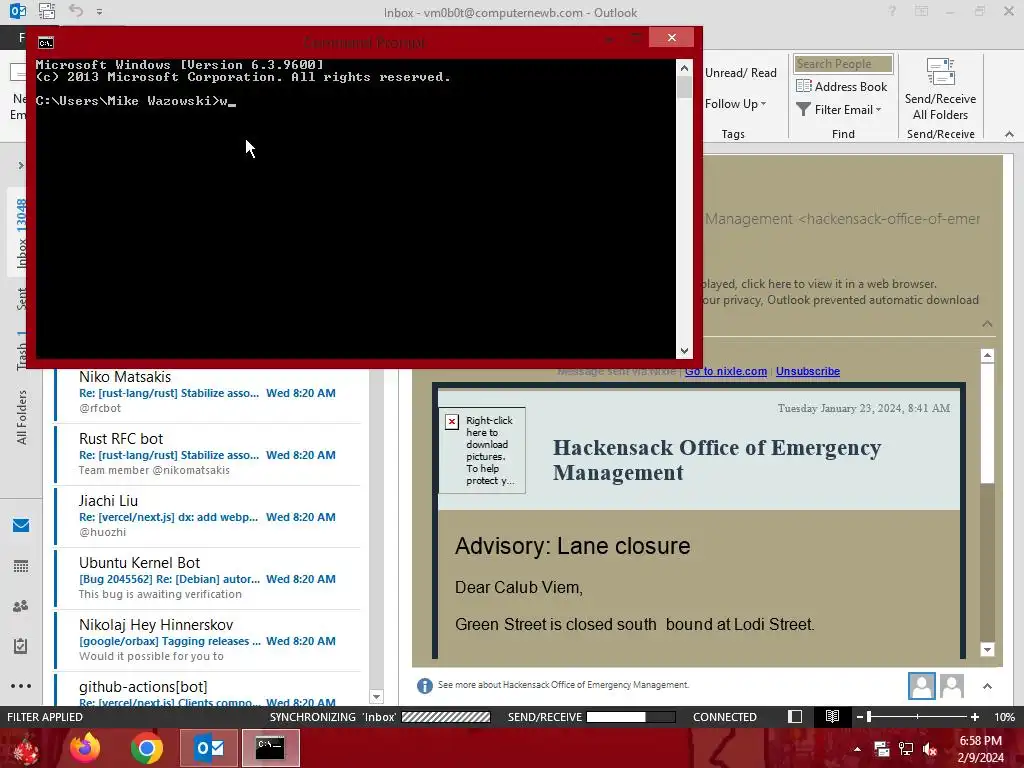Open Outlook help question mark
This screenshot has height=768, width=1024.
tap(892, 11)
